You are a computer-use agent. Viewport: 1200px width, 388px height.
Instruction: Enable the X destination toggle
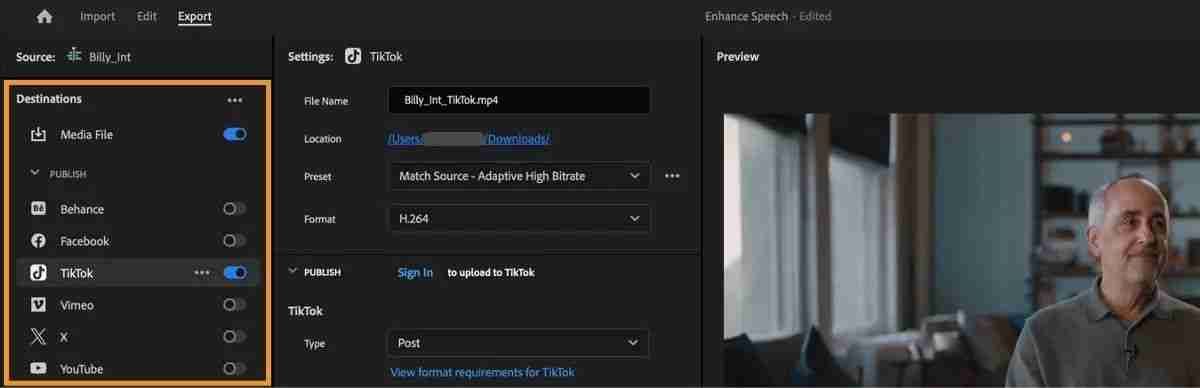click(235, 337)
